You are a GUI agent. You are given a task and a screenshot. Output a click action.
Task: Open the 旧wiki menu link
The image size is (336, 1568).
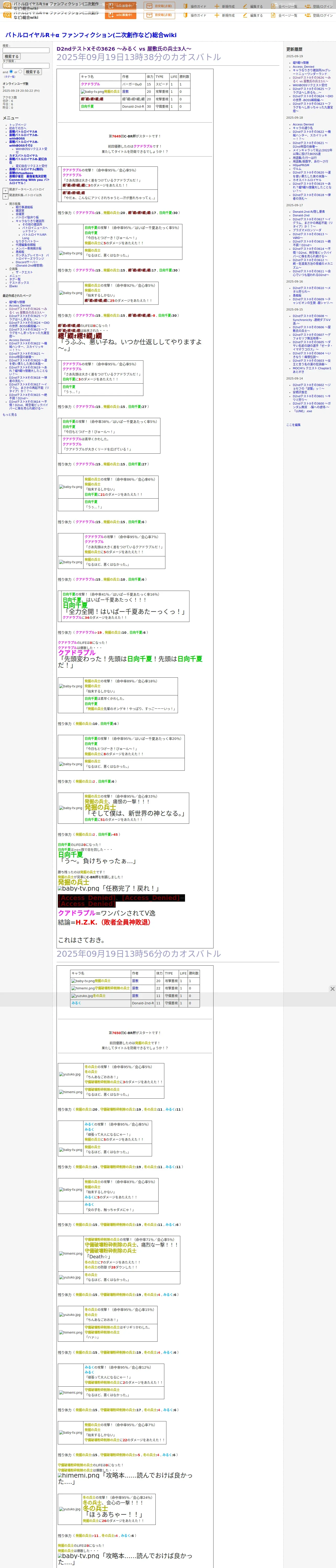[13, 286]
